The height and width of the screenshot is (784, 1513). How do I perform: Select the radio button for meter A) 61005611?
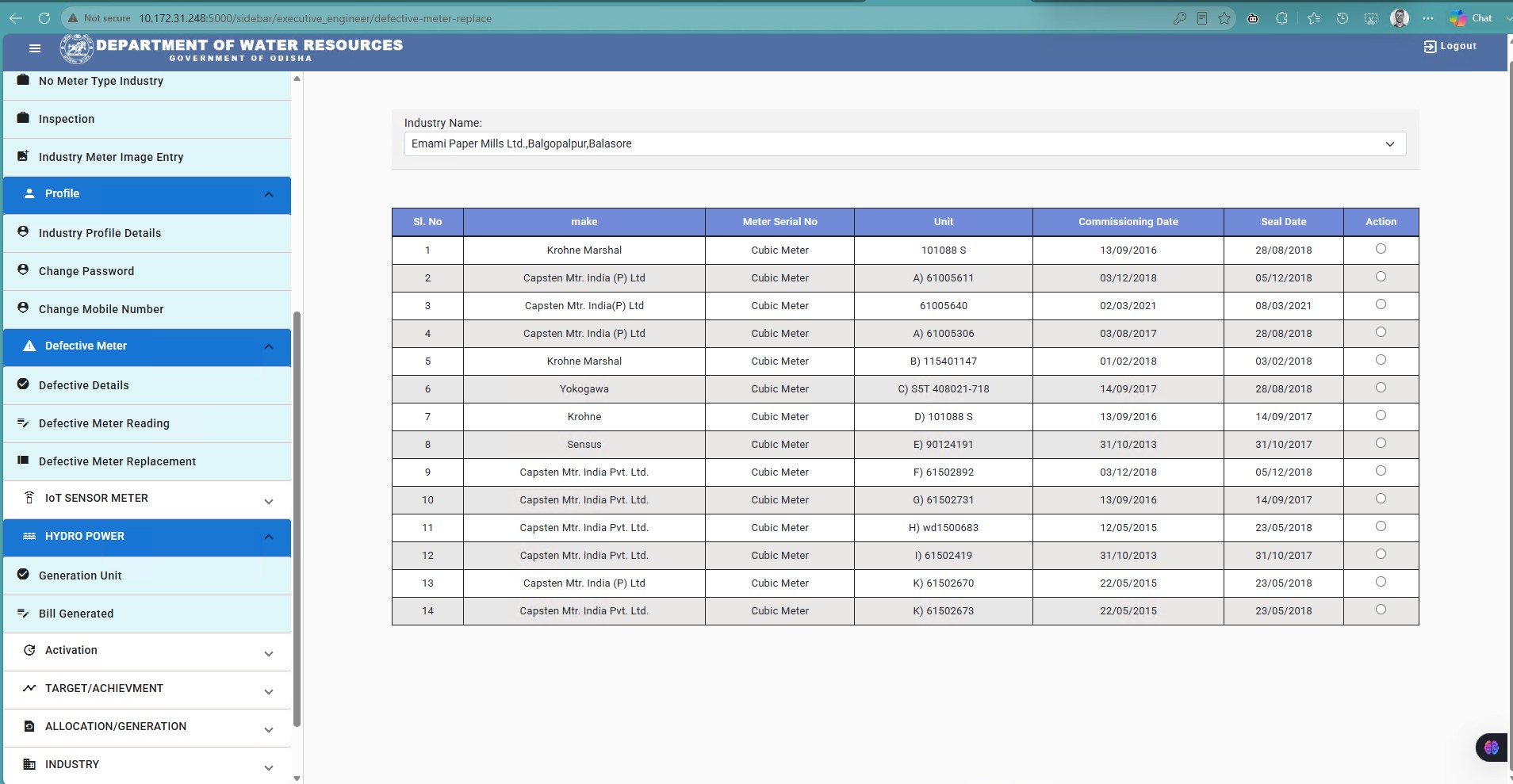point(1381,277)
